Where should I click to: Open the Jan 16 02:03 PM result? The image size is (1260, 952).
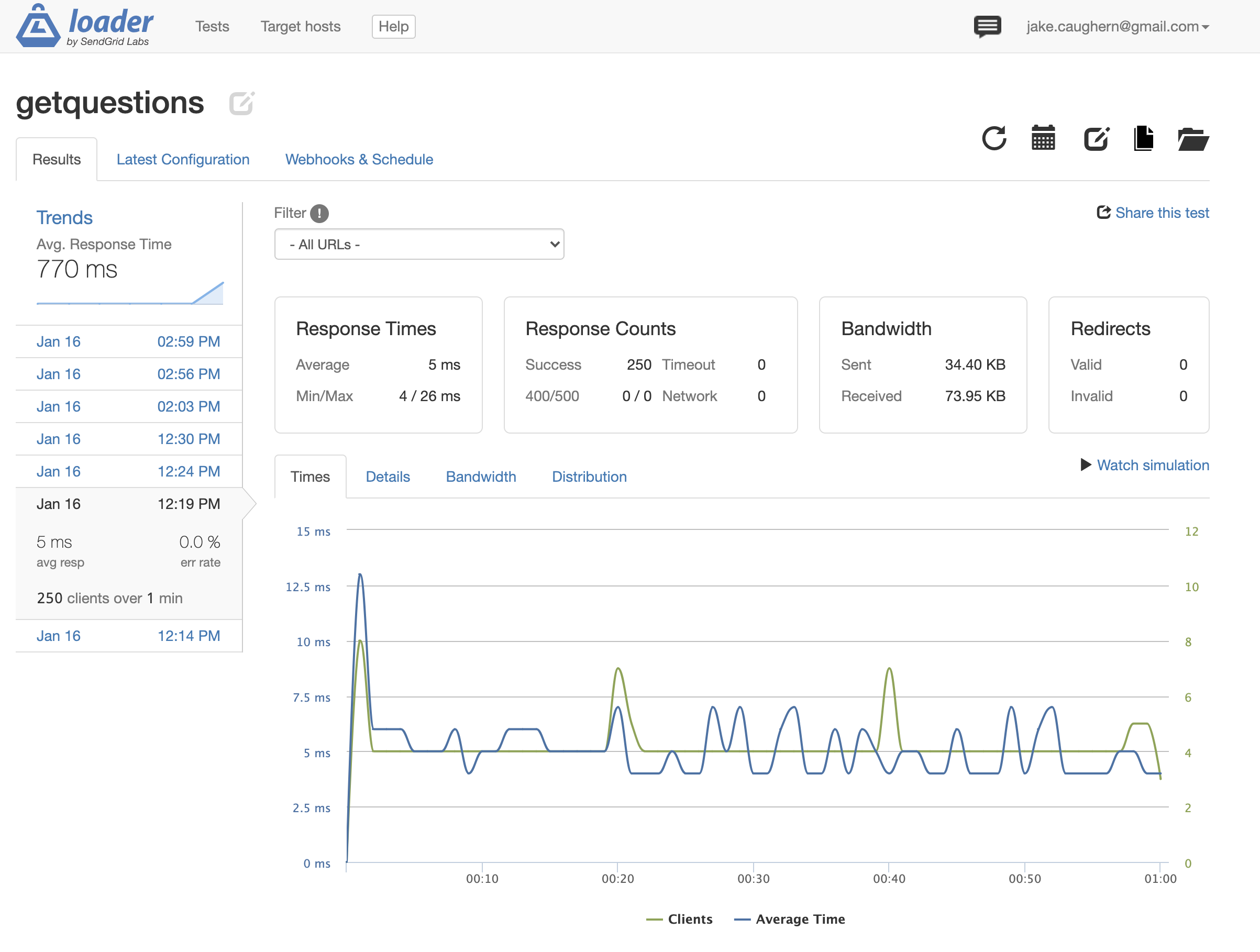coord(129,407)
